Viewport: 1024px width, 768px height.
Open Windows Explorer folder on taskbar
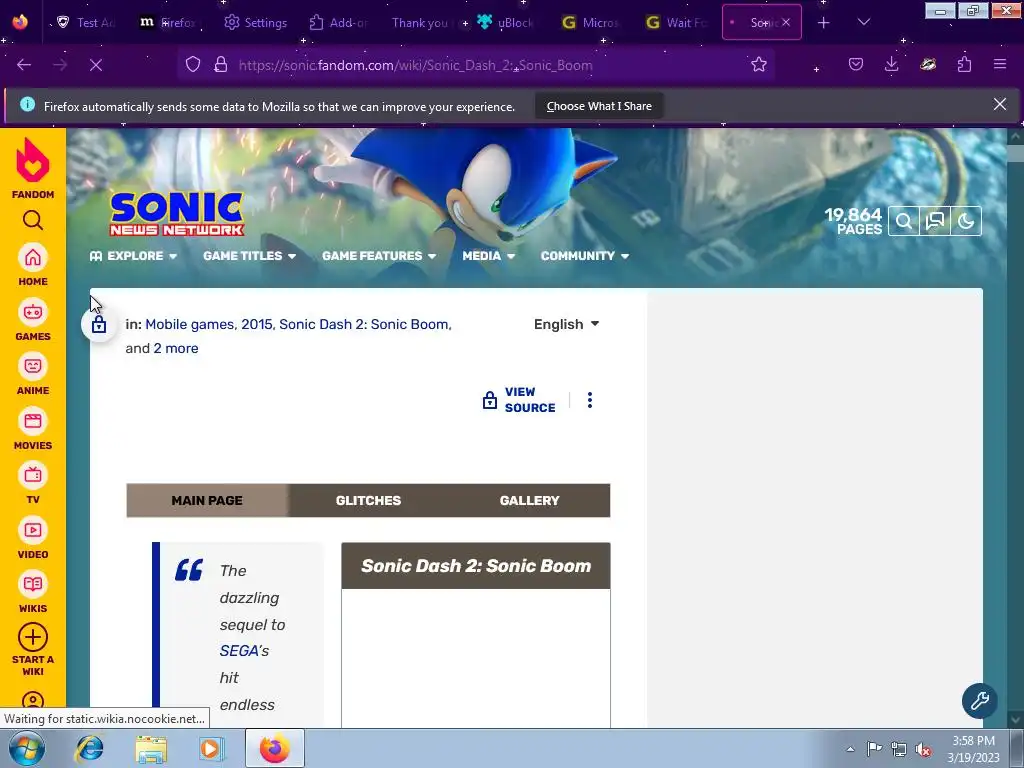tap(151, 748)
